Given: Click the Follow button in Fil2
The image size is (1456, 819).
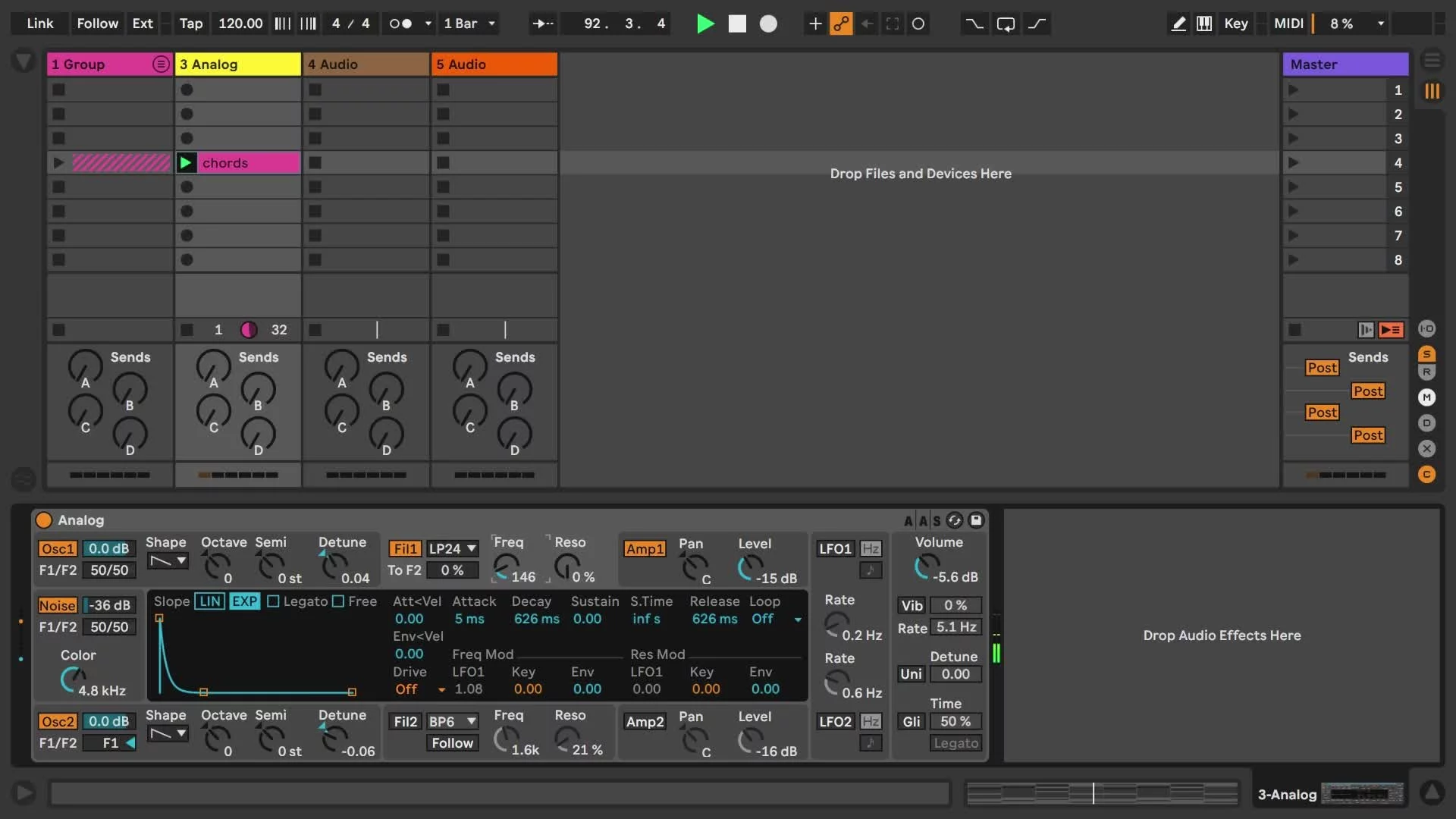Looking at the screenshot, I should point(452,743).
